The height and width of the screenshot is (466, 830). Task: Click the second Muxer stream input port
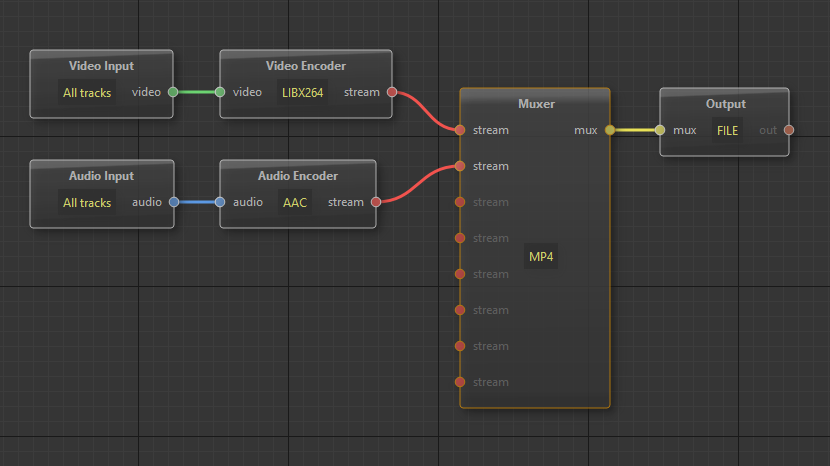point(460,166)
